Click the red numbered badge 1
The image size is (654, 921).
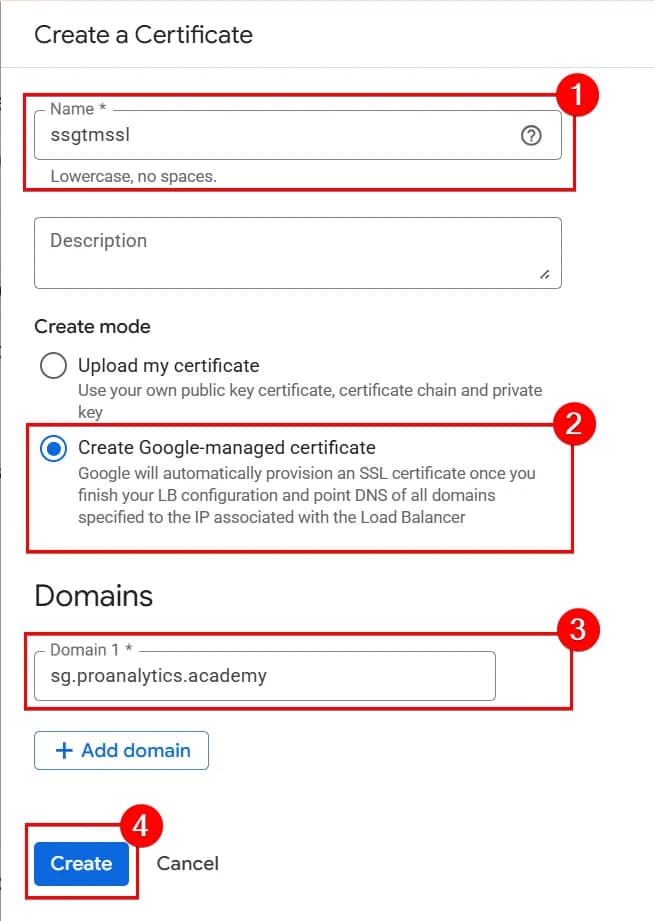click(x=577, y=95)
